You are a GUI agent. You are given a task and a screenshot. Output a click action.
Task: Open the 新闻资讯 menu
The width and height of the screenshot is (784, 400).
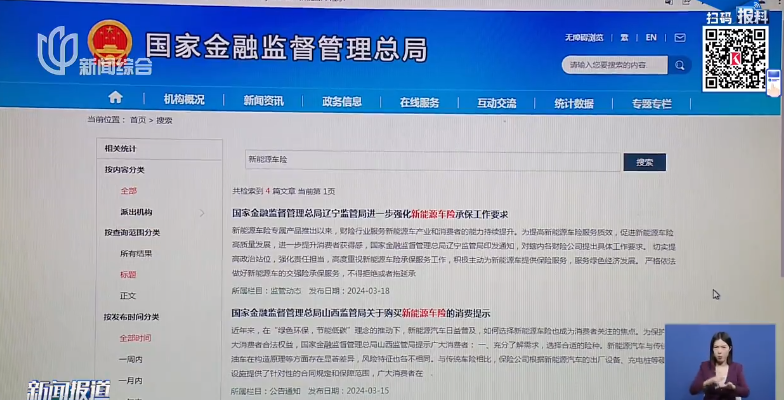point(264,100)
